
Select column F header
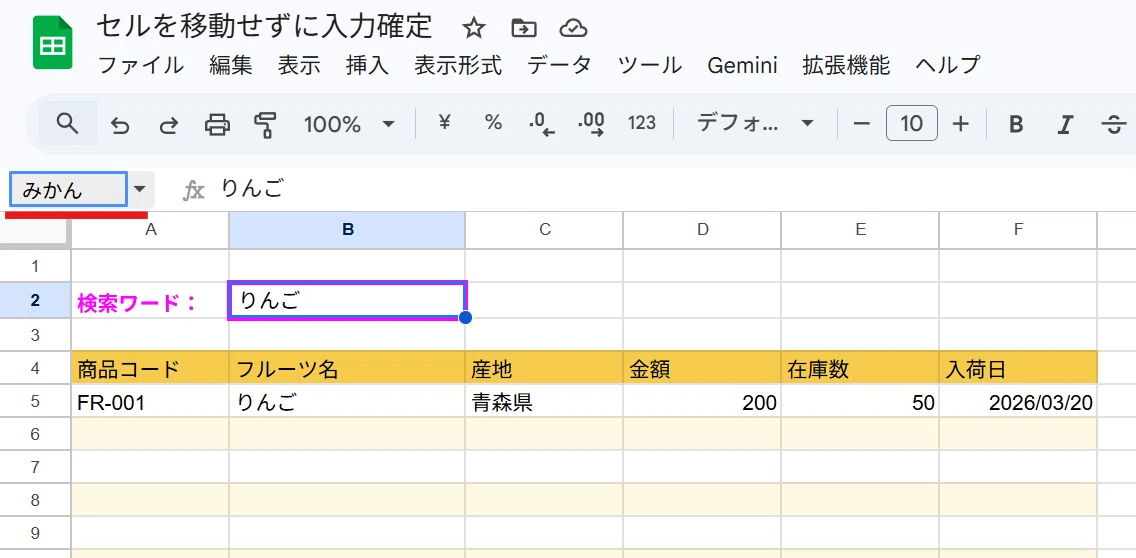click(x=1018, y=230)
